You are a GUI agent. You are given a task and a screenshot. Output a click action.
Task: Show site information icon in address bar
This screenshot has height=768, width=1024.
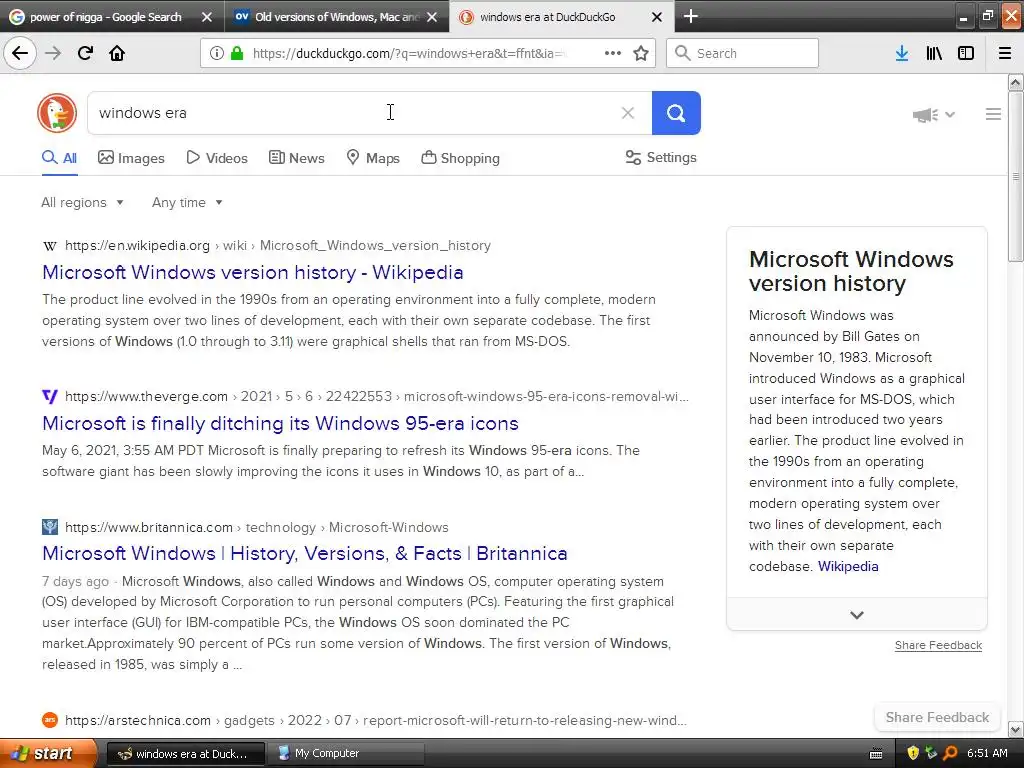(217, 53)
